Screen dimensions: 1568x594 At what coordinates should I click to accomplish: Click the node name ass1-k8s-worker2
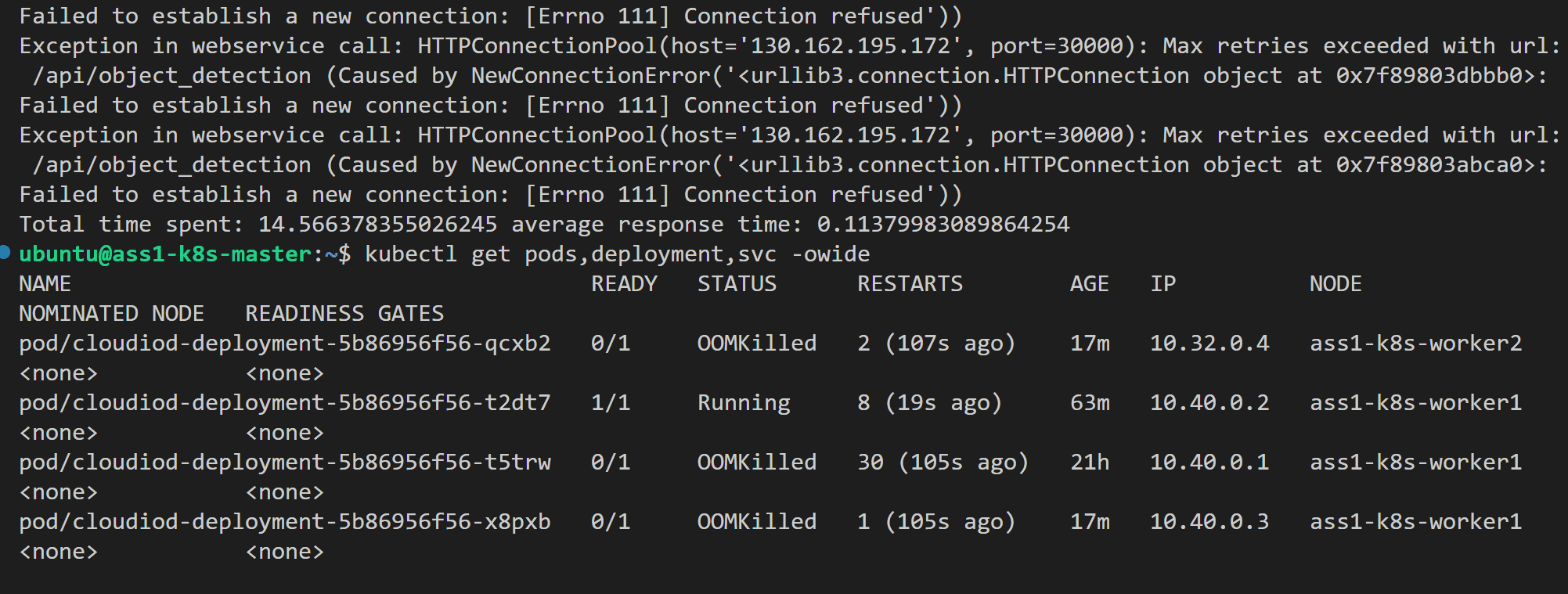point(1416,344)
